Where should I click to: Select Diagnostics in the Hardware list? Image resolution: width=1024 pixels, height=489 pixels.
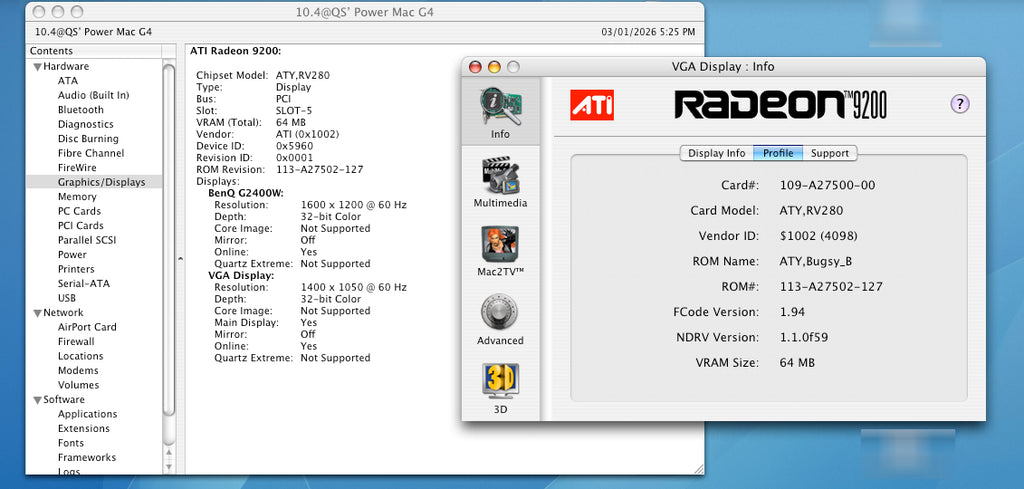pyautogui.click(x=86, y=124)
